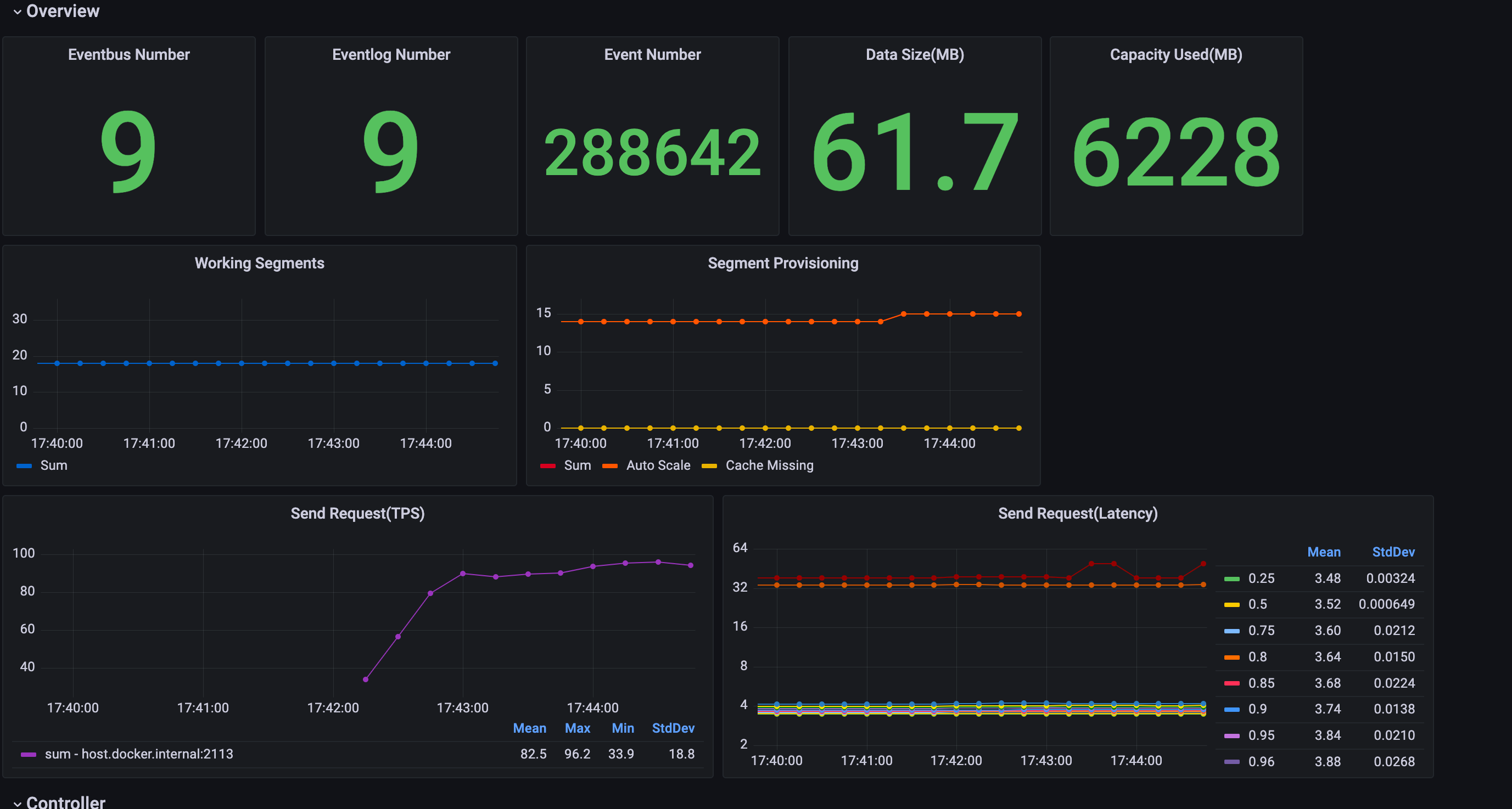Click the 0.96 quantile mean value 3.88
Screen dimensions: 1512x809
1328,762
